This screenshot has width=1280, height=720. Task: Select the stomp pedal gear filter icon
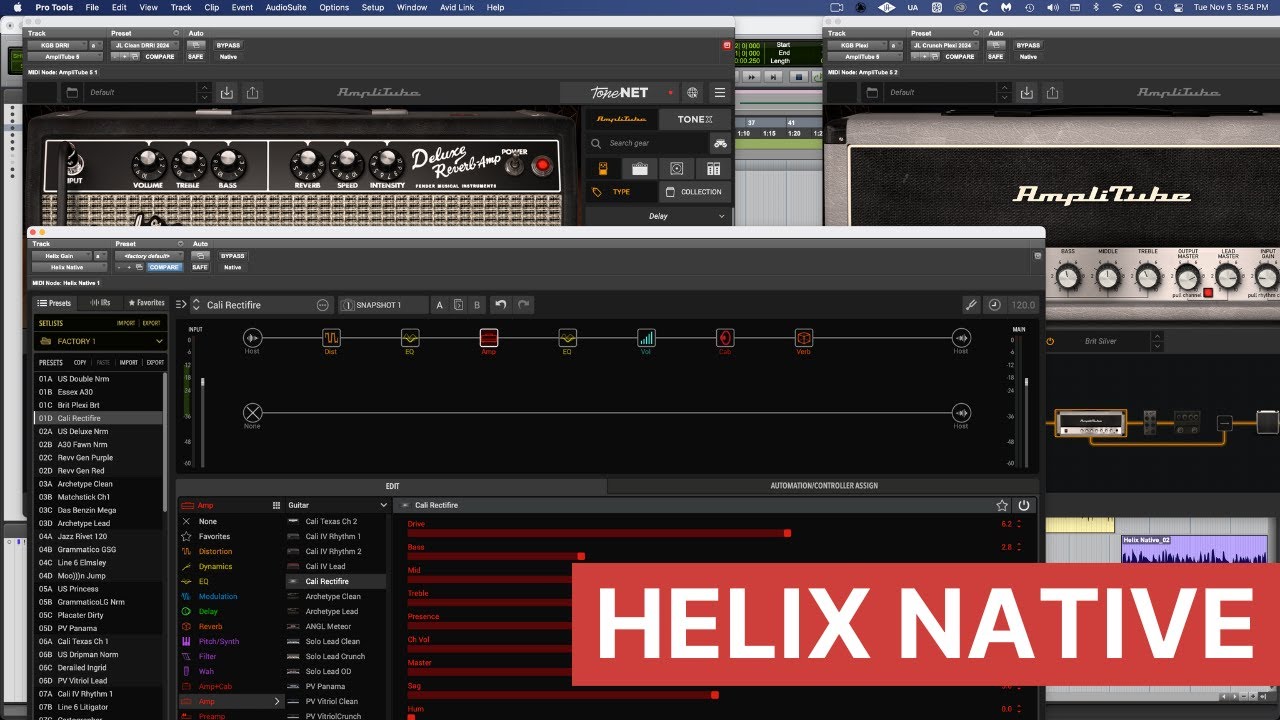point(603,168)
